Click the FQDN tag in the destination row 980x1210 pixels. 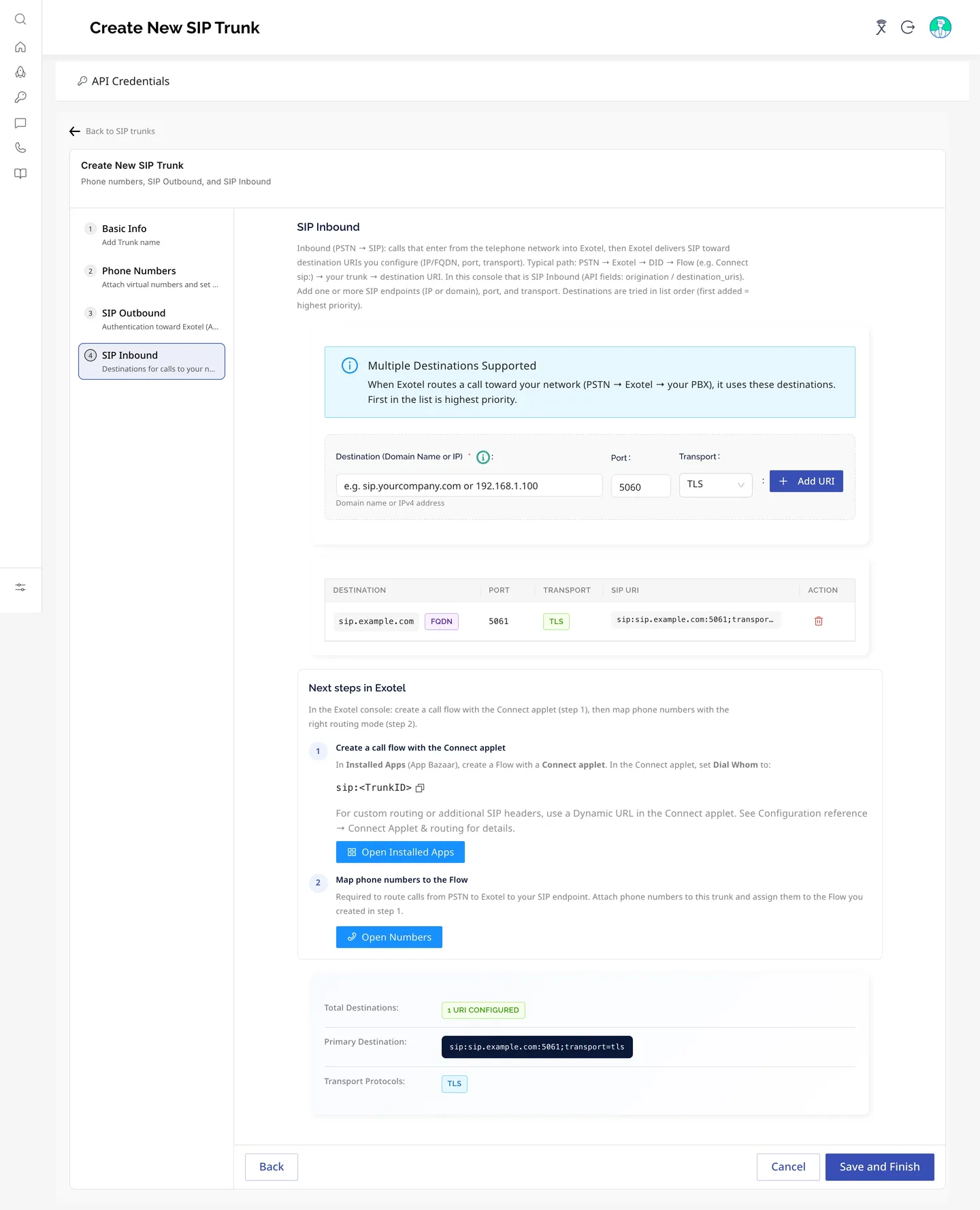tap(442, 621)
